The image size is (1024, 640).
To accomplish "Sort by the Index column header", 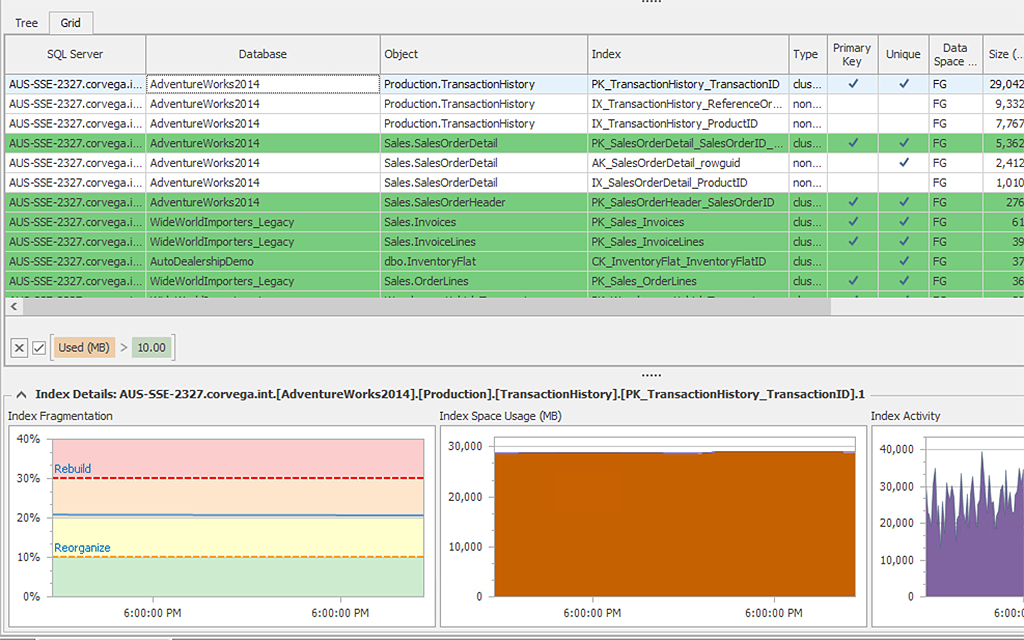I will pyautogui.click(x=686, y=54).
